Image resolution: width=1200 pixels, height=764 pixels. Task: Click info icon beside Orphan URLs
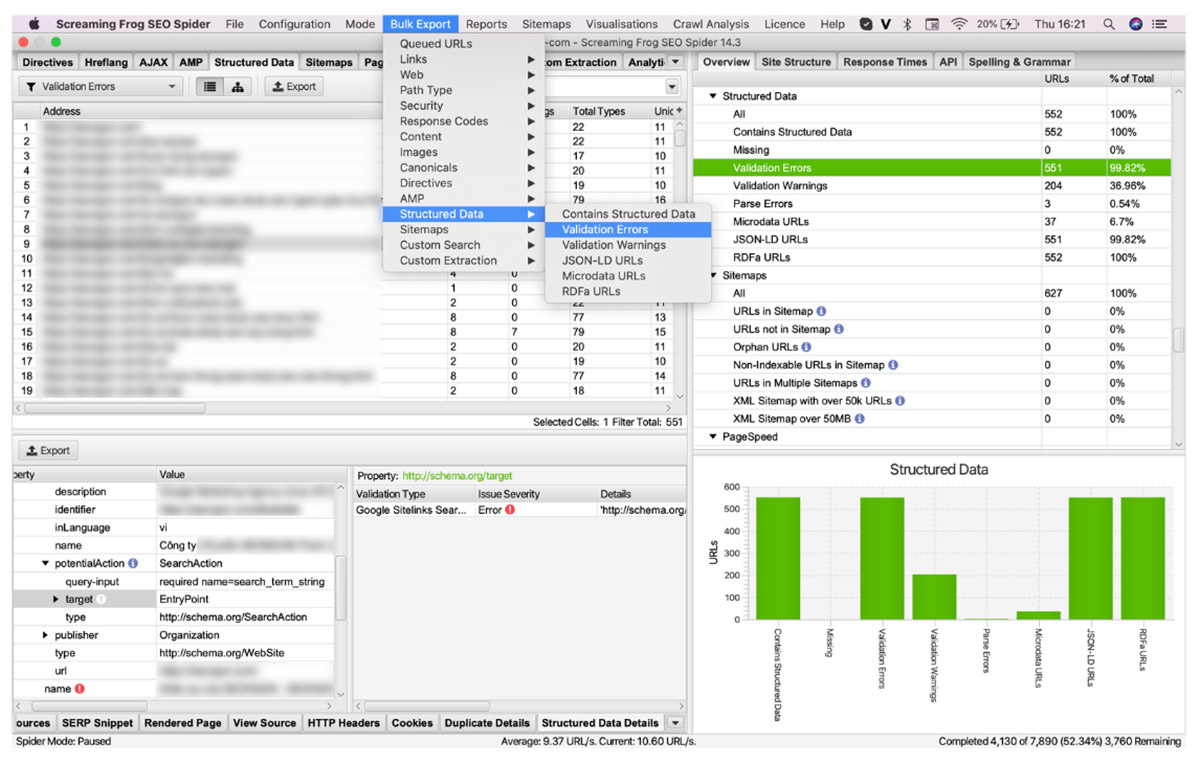click(806, 347)
